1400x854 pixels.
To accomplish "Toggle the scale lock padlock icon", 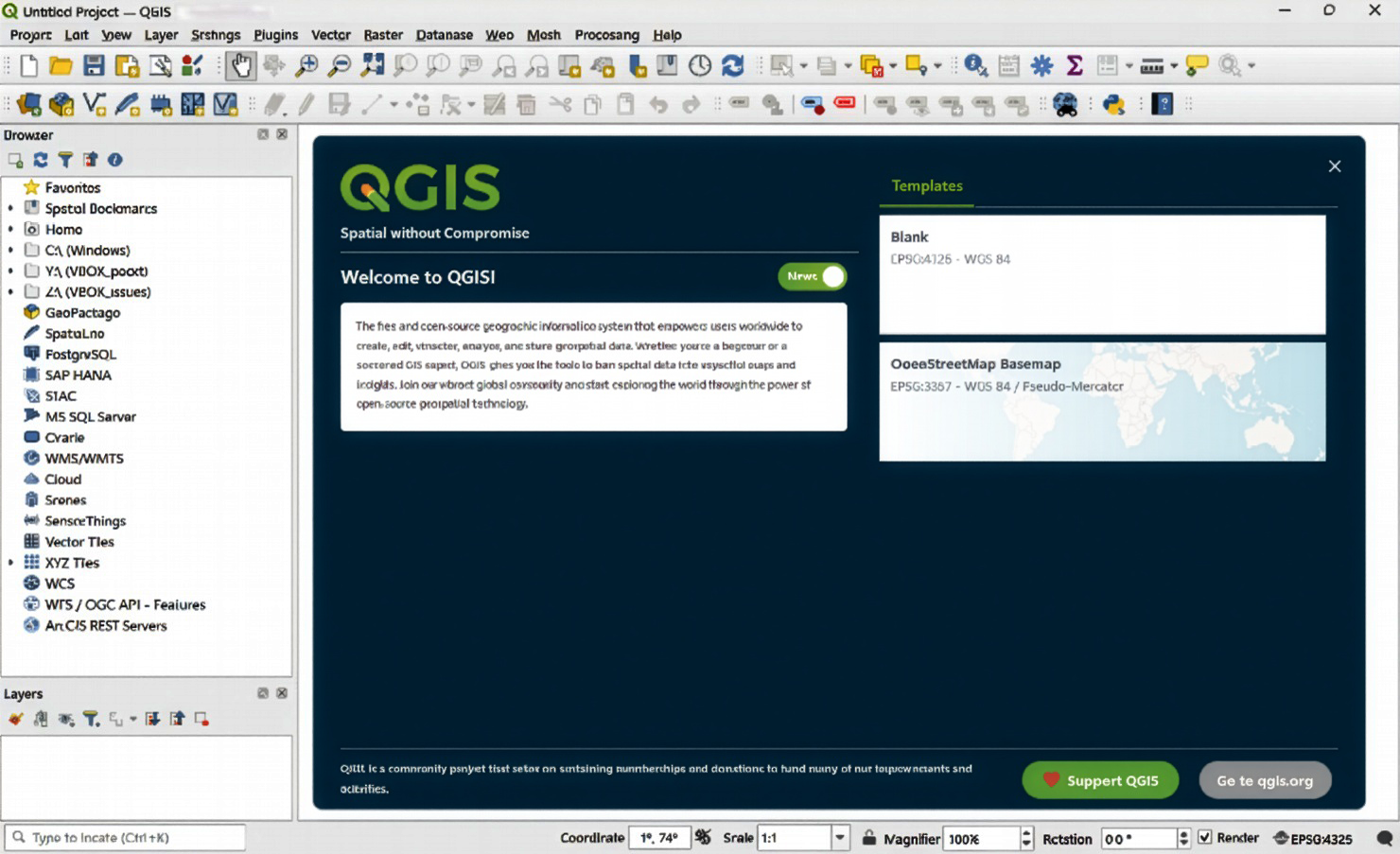I will [x=868, y=838].
